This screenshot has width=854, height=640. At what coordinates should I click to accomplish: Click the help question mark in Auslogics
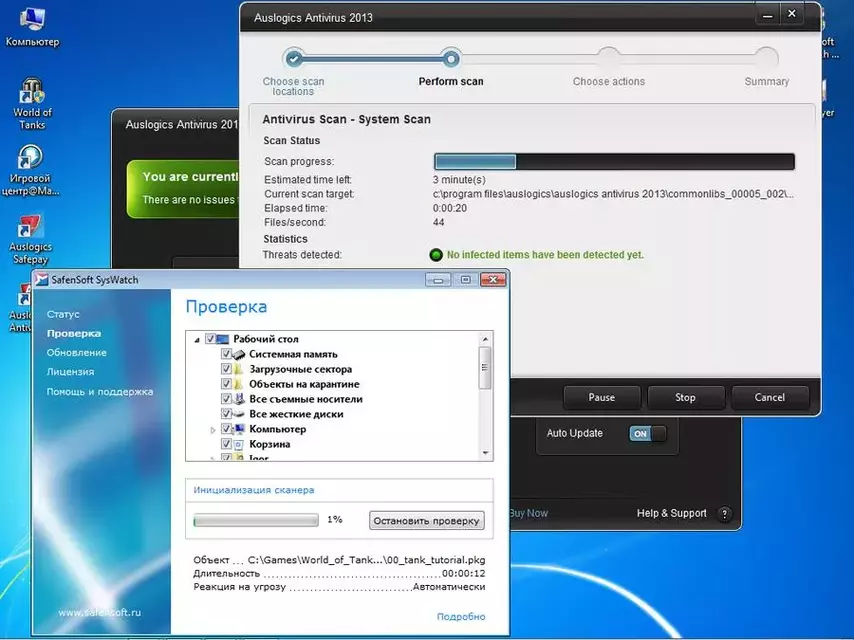(724, 514)
